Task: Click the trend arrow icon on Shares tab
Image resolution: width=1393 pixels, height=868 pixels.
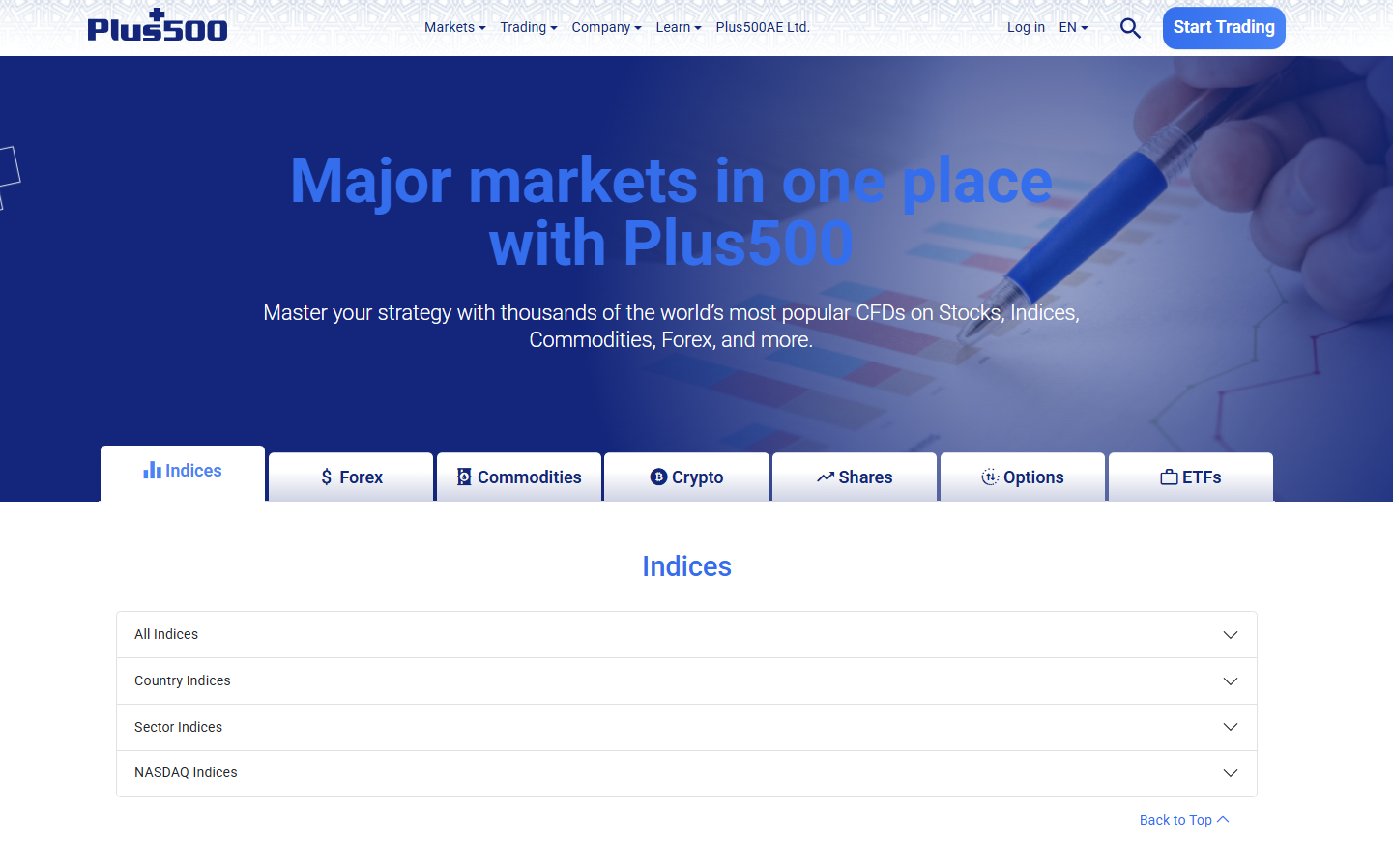Action: pyautogui.click(x=825, y=477)
